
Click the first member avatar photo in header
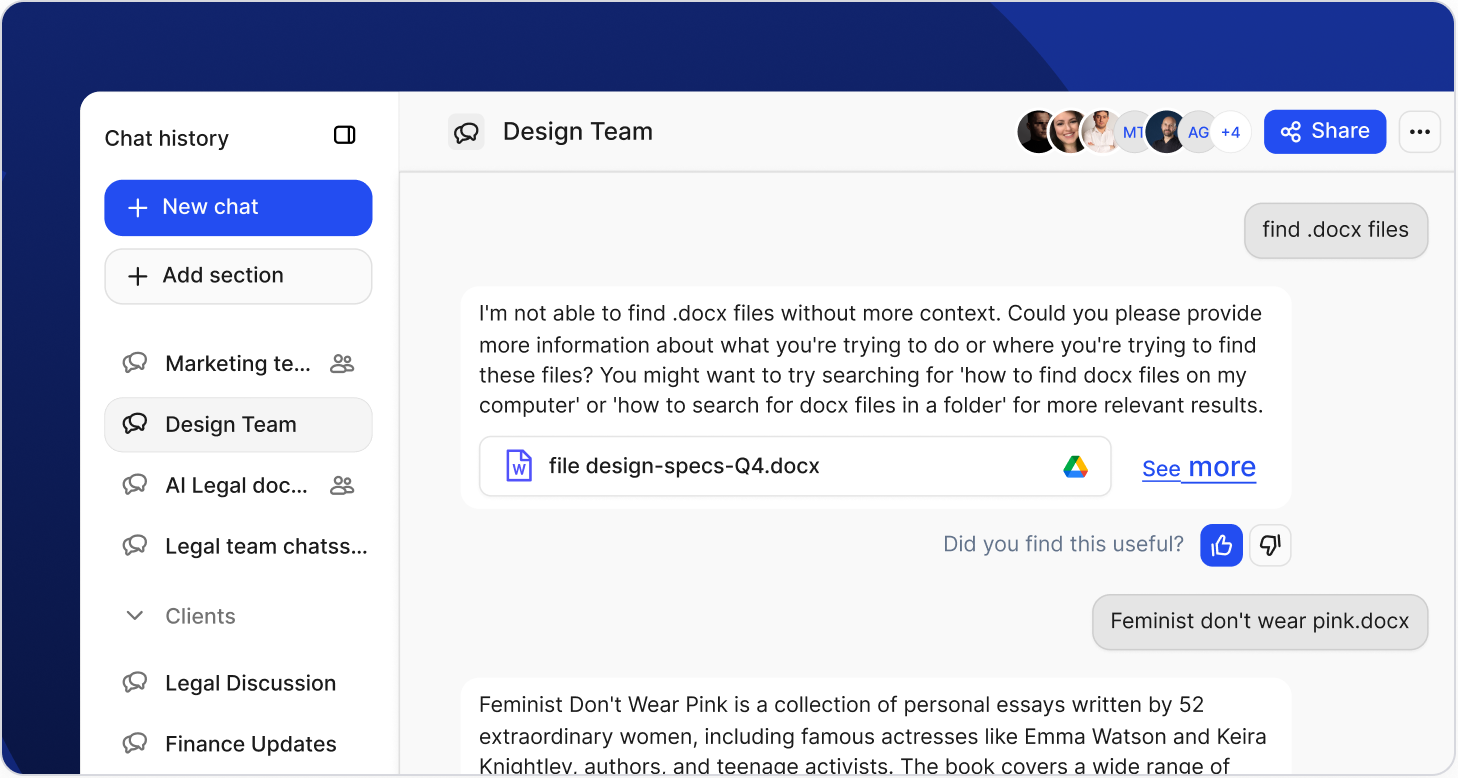(x=1037, y=132)
